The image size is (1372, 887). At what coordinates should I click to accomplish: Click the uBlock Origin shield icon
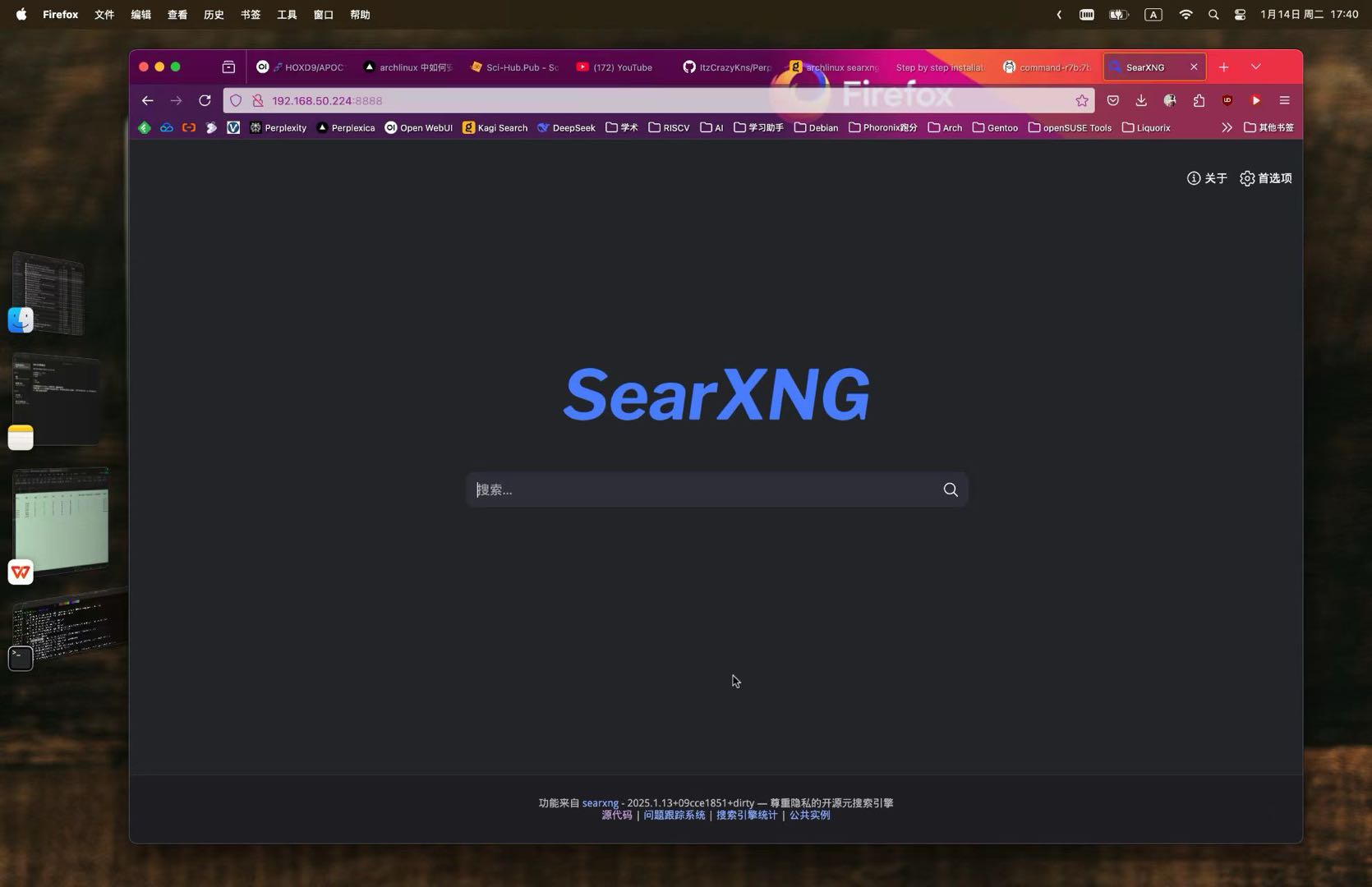1227,100
